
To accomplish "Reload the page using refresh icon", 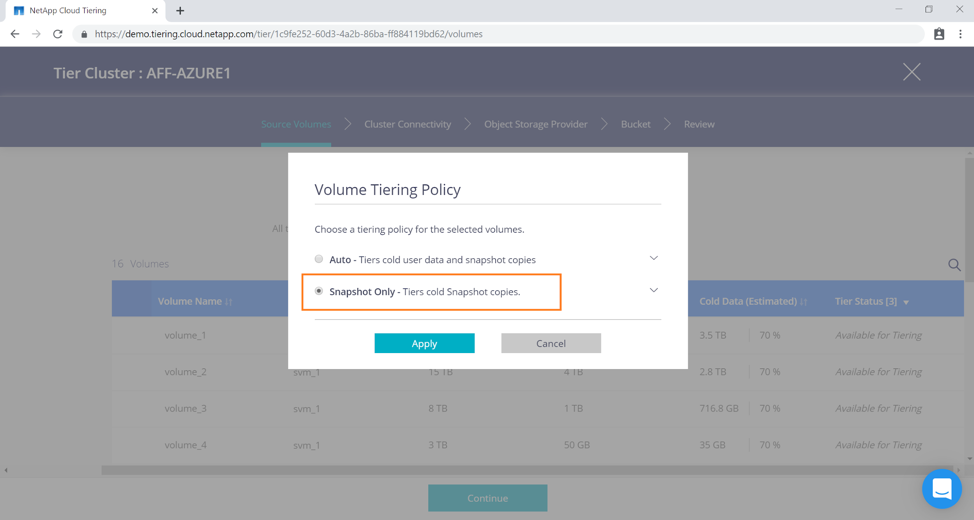I will 58,34.
